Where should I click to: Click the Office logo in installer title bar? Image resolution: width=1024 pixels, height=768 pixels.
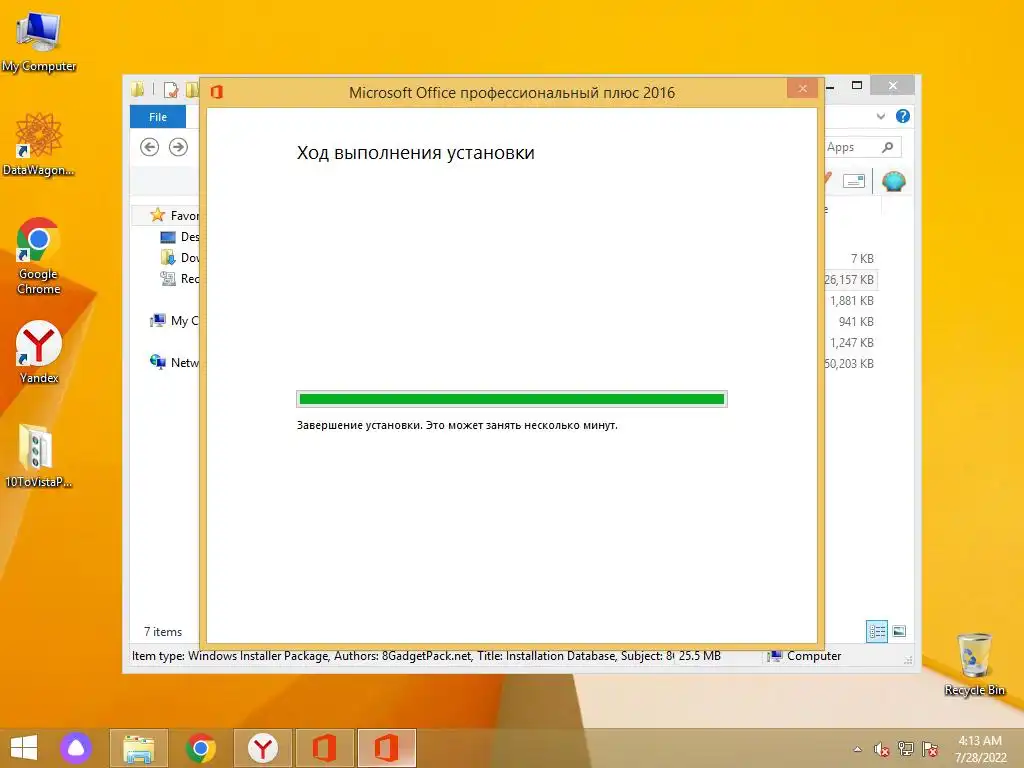point(217,92)
